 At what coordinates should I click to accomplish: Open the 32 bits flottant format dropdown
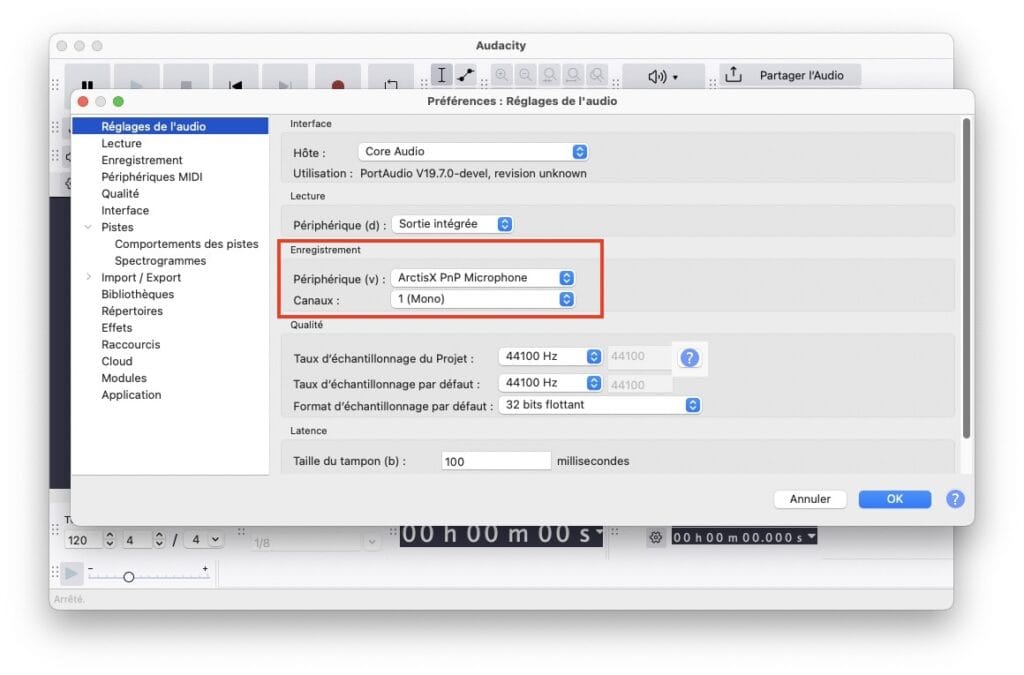600,405
